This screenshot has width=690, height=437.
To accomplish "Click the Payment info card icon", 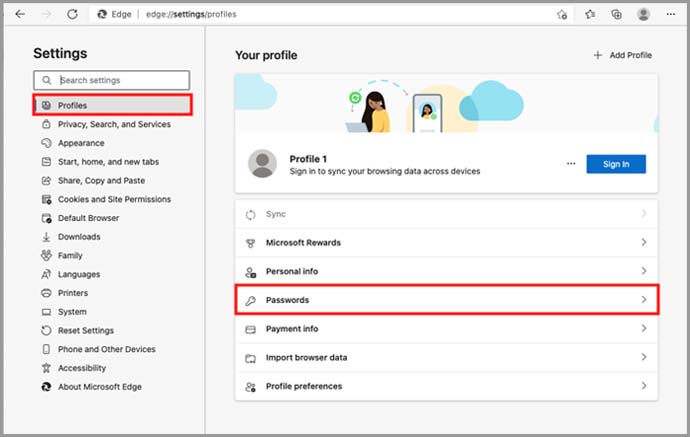I will tap(250, 330).
